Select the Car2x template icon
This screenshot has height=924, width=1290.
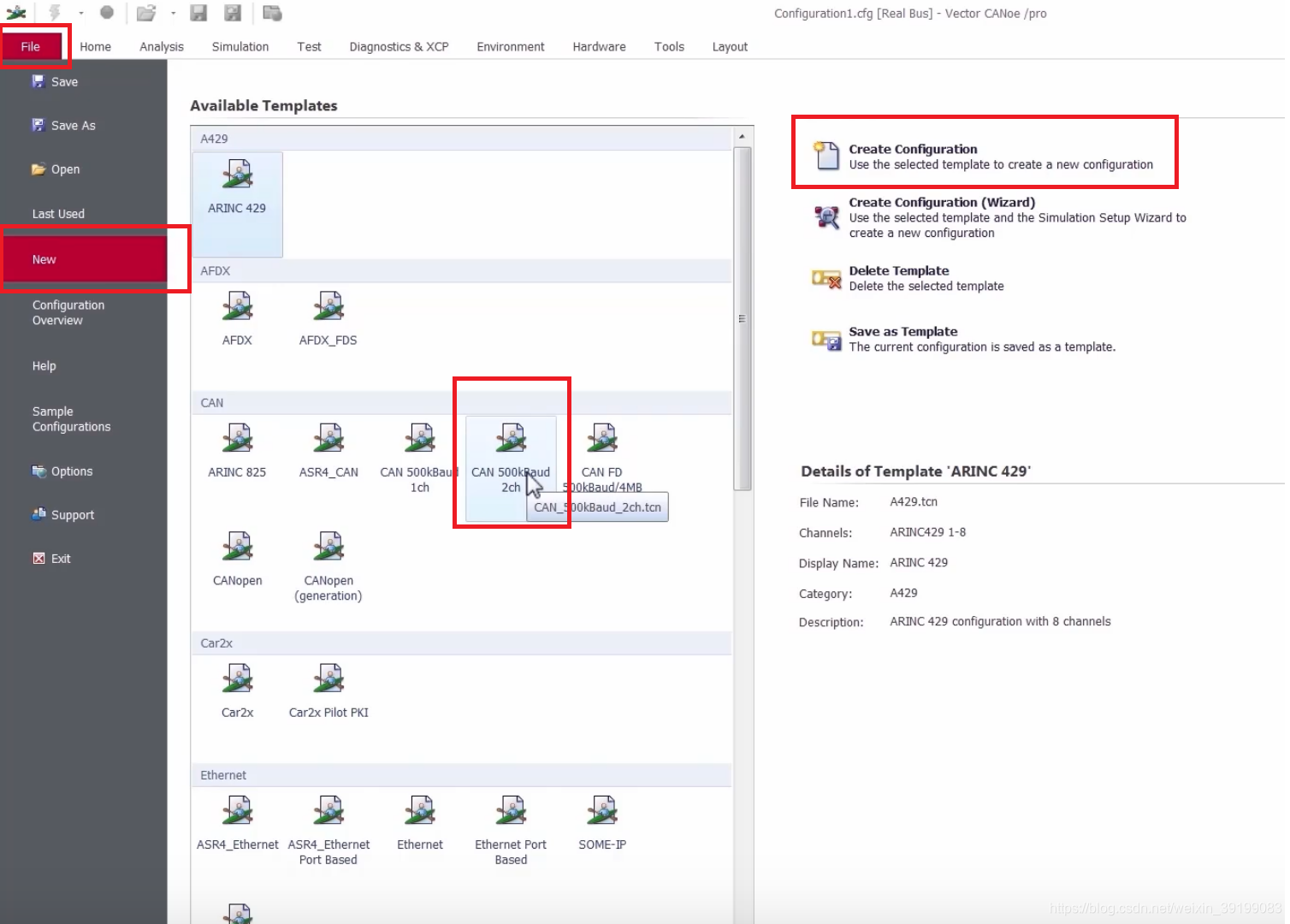tap(238, 678)
